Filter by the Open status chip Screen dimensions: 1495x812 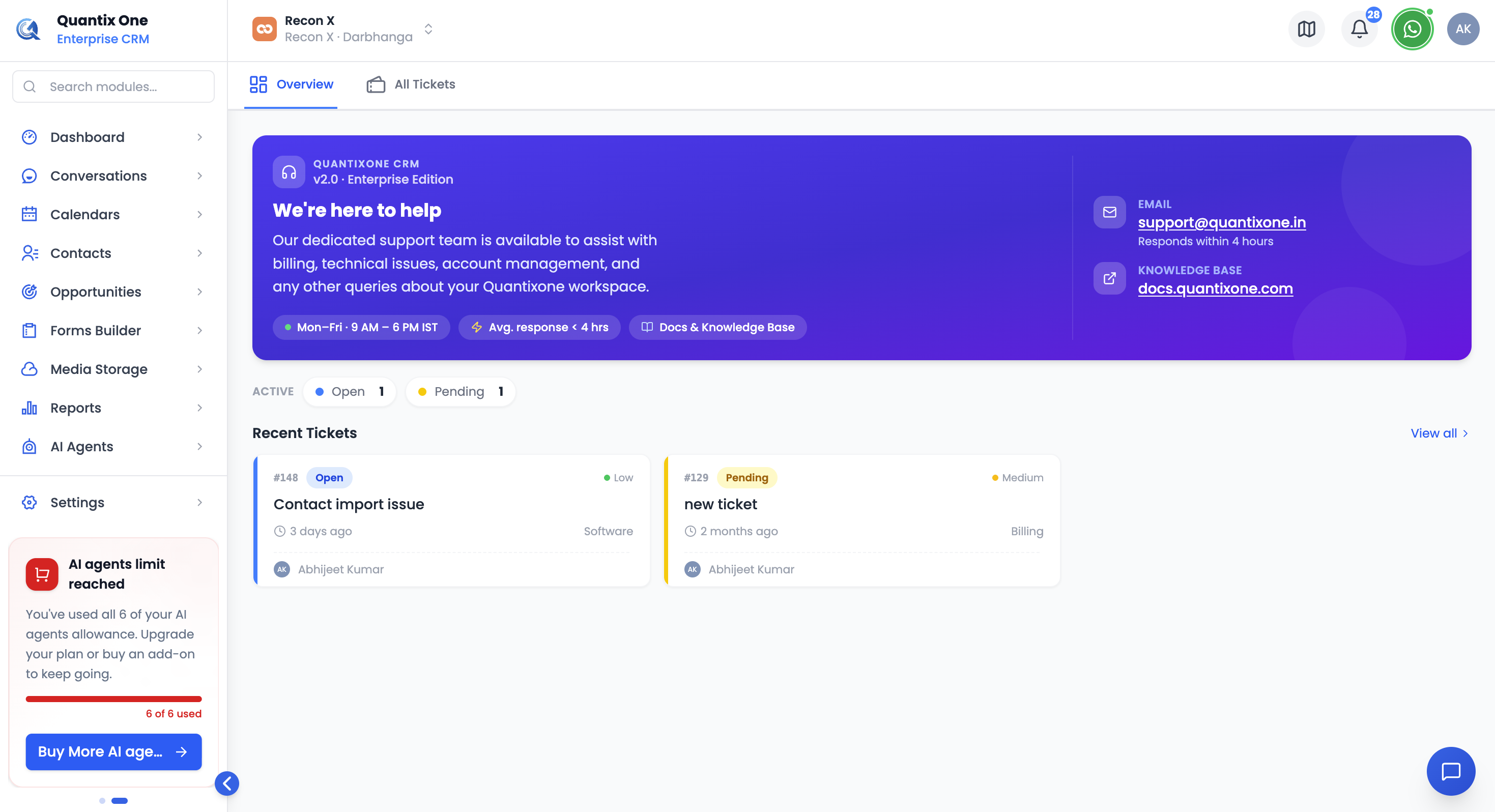point(350,392)
